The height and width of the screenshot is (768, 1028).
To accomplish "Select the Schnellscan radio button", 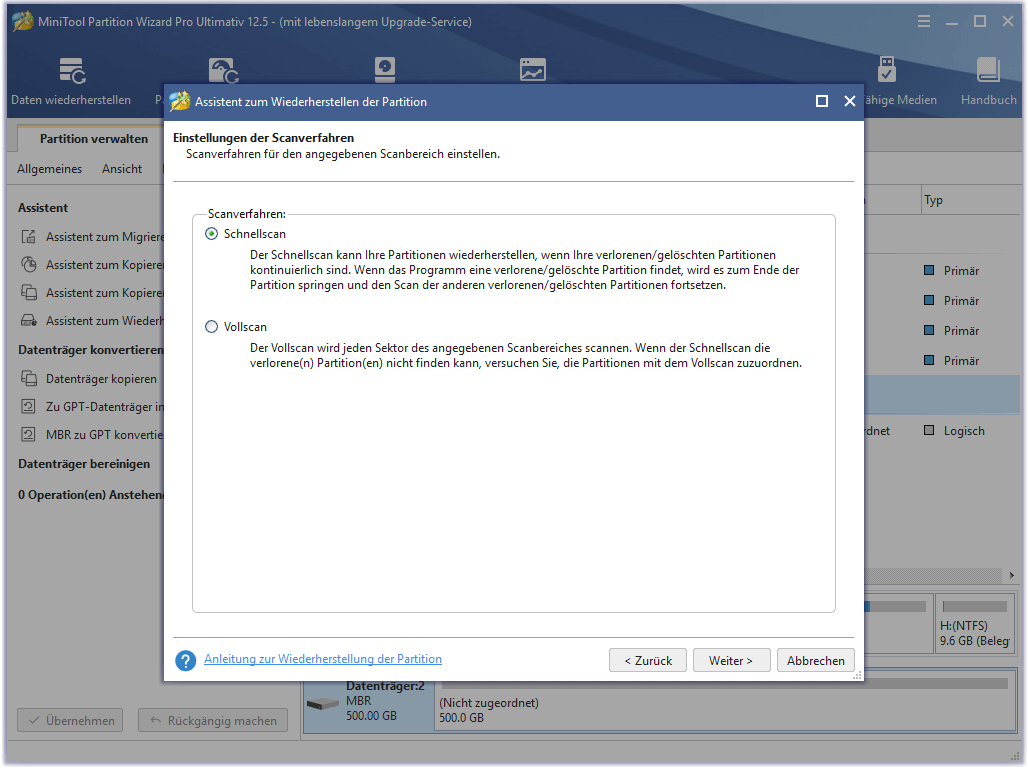I will [x=211, y=233].
